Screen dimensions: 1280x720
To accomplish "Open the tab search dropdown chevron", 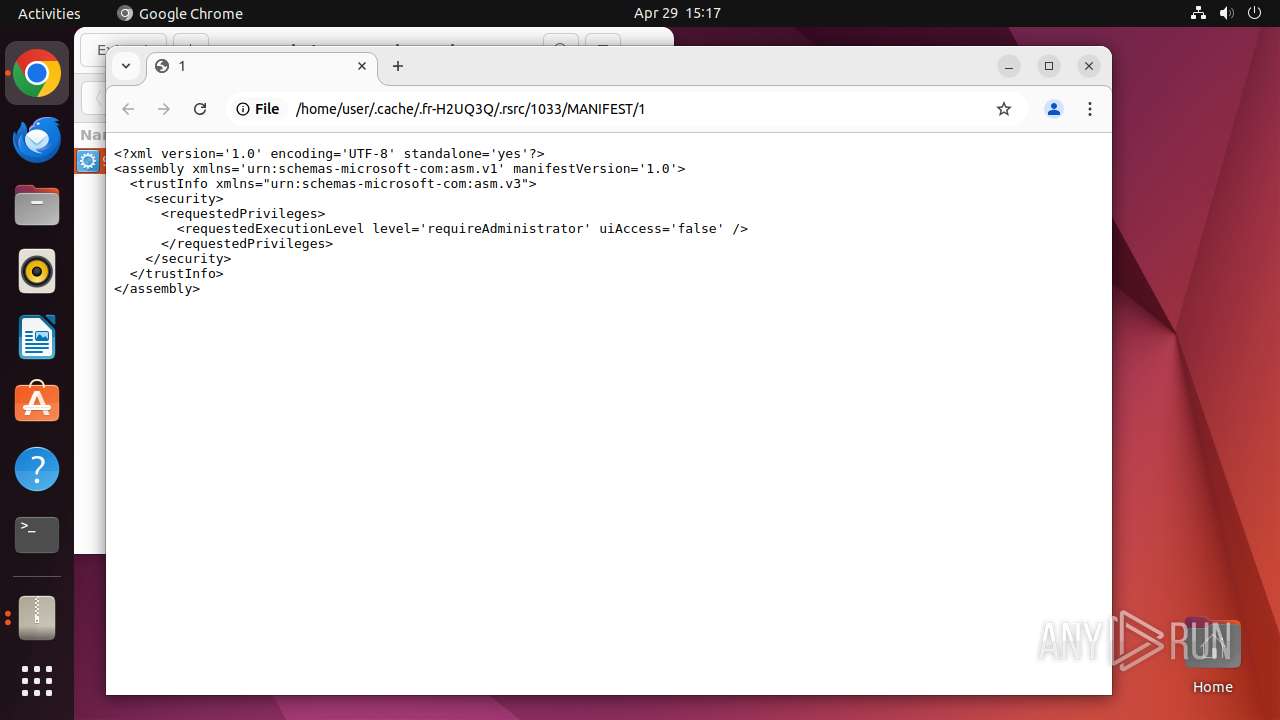I will pyautogui.click(x=125, y=66).
